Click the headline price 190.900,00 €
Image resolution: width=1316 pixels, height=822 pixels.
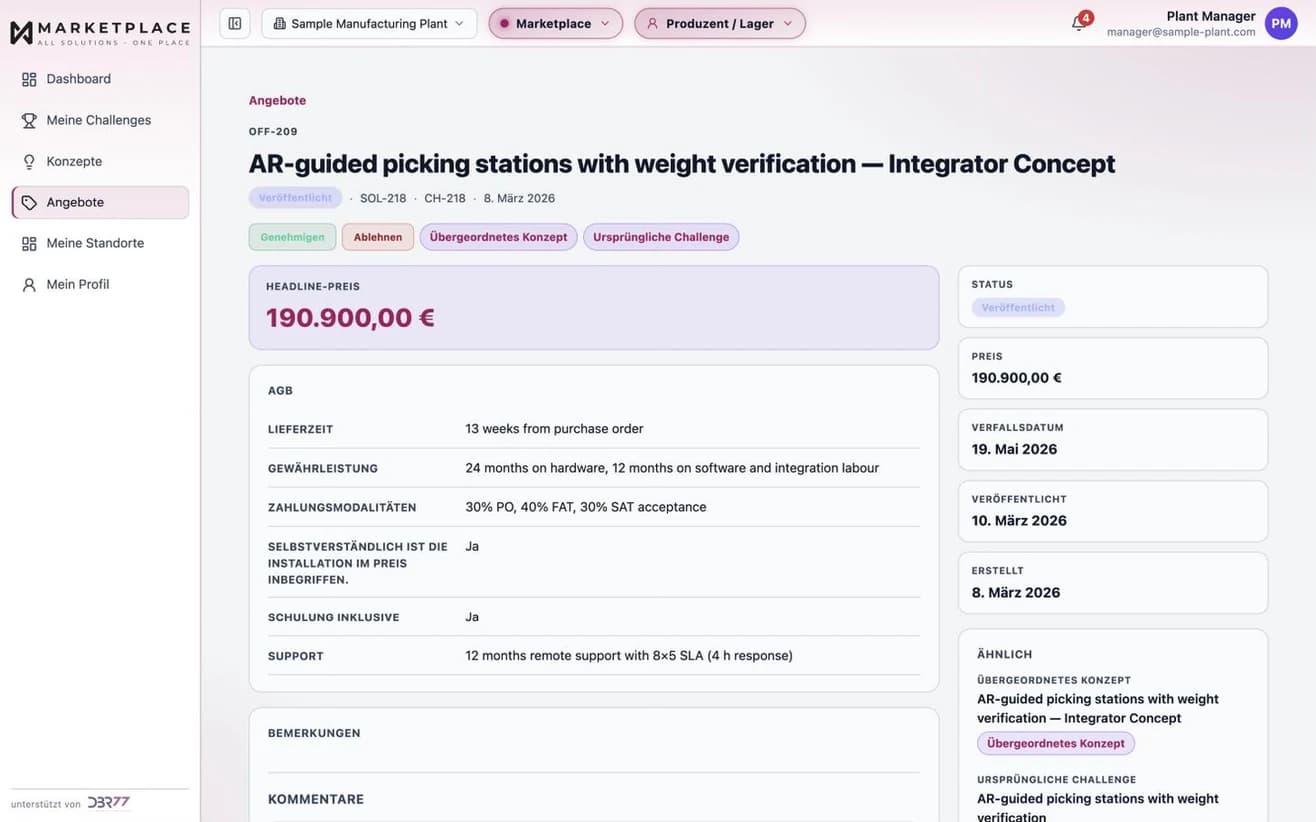(350, 318)
